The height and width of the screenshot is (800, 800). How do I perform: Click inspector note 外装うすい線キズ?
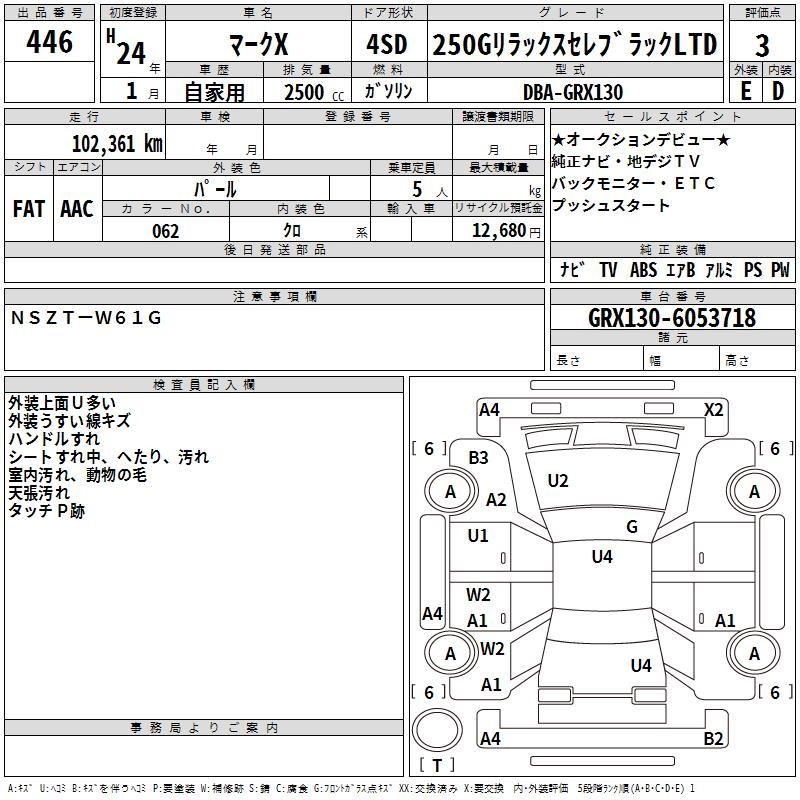[69, 421]
